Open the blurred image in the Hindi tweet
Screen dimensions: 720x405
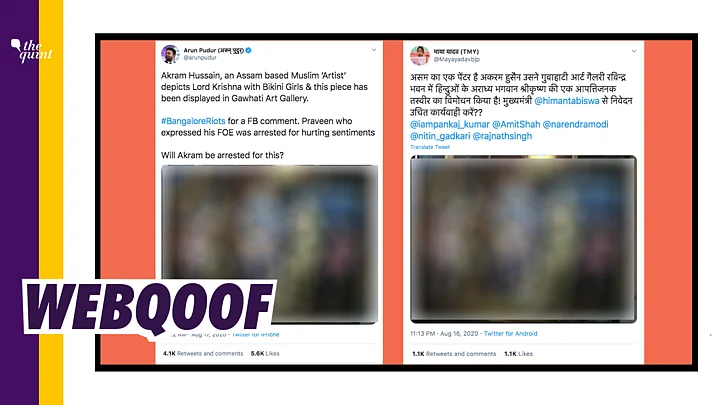pyautogui.click(x=523, y=239)
